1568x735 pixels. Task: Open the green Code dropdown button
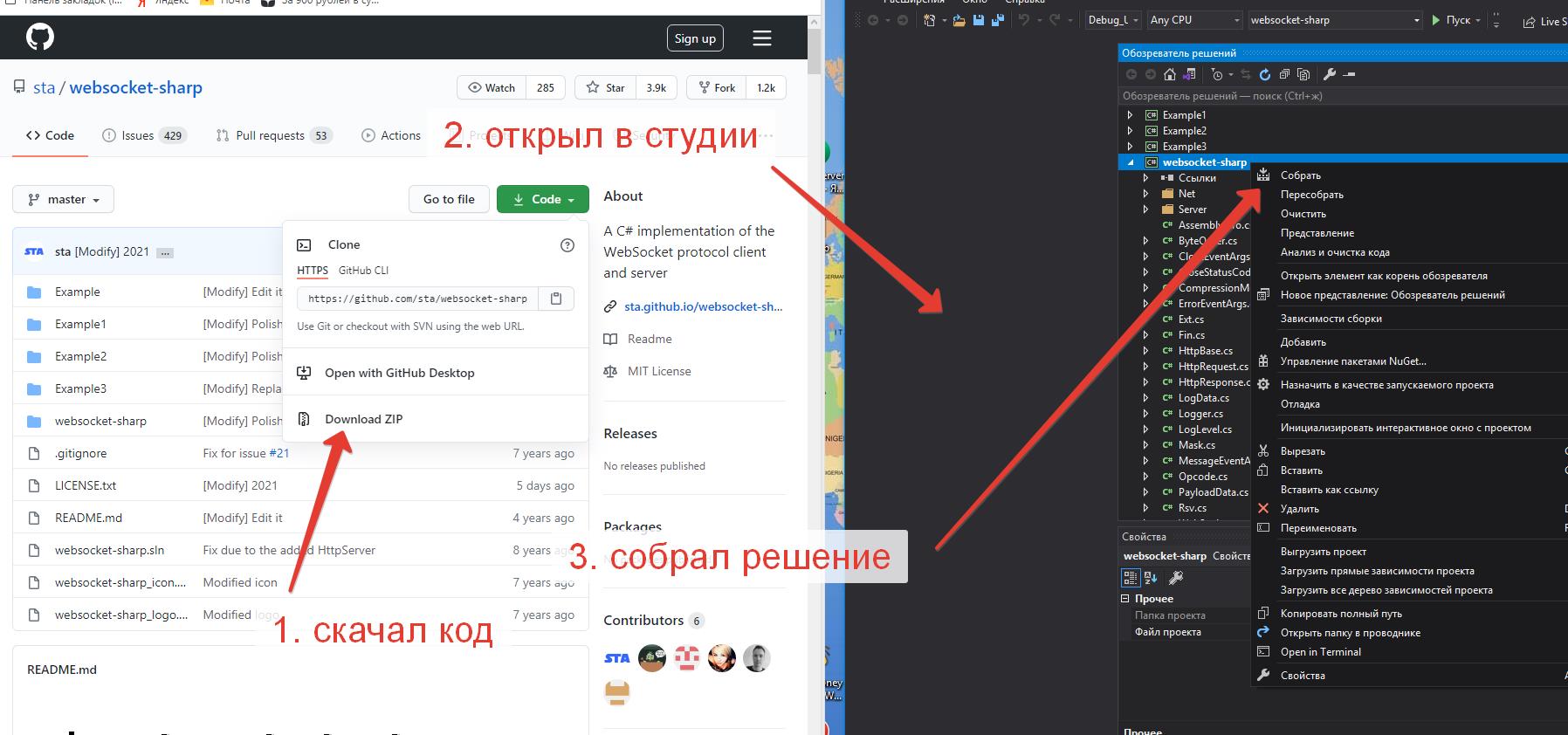click(x=542, y=200)
